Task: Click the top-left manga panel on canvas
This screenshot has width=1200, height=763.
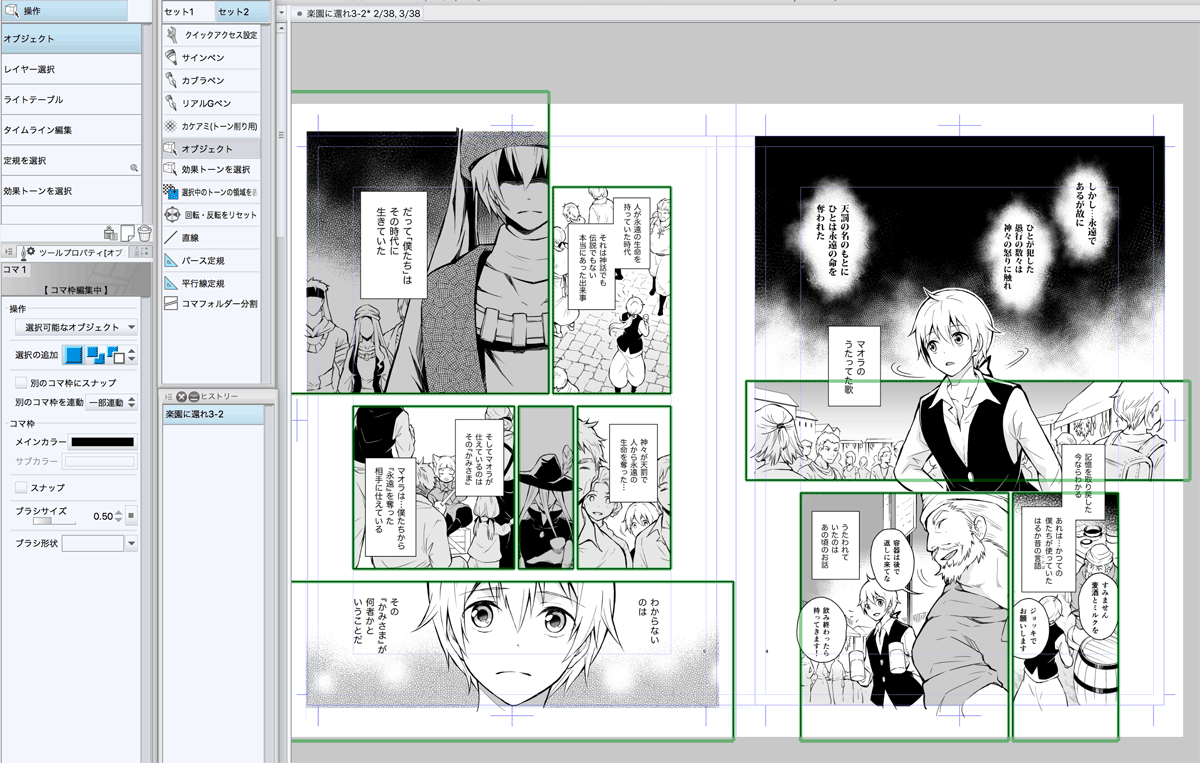Action: coord(428,262)
